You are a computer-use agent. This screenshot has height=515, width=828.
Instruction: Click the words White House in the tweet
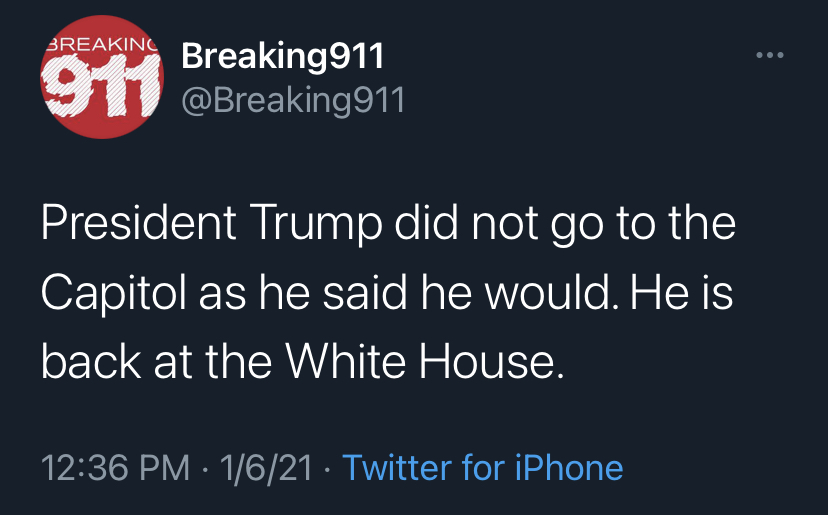click(425, 361)
